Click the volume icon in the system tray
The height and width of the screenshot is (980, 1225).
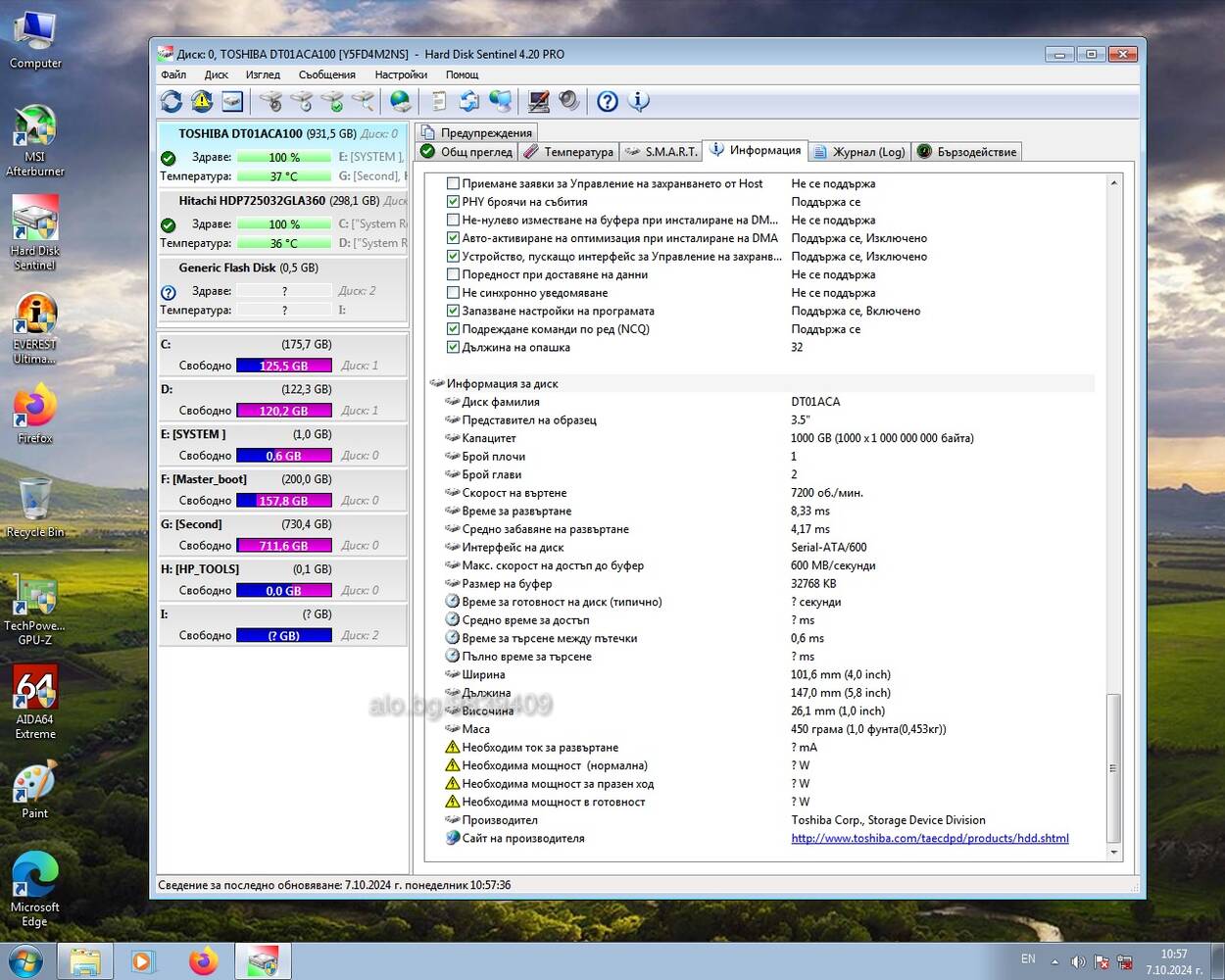[x=1078, y=961]
